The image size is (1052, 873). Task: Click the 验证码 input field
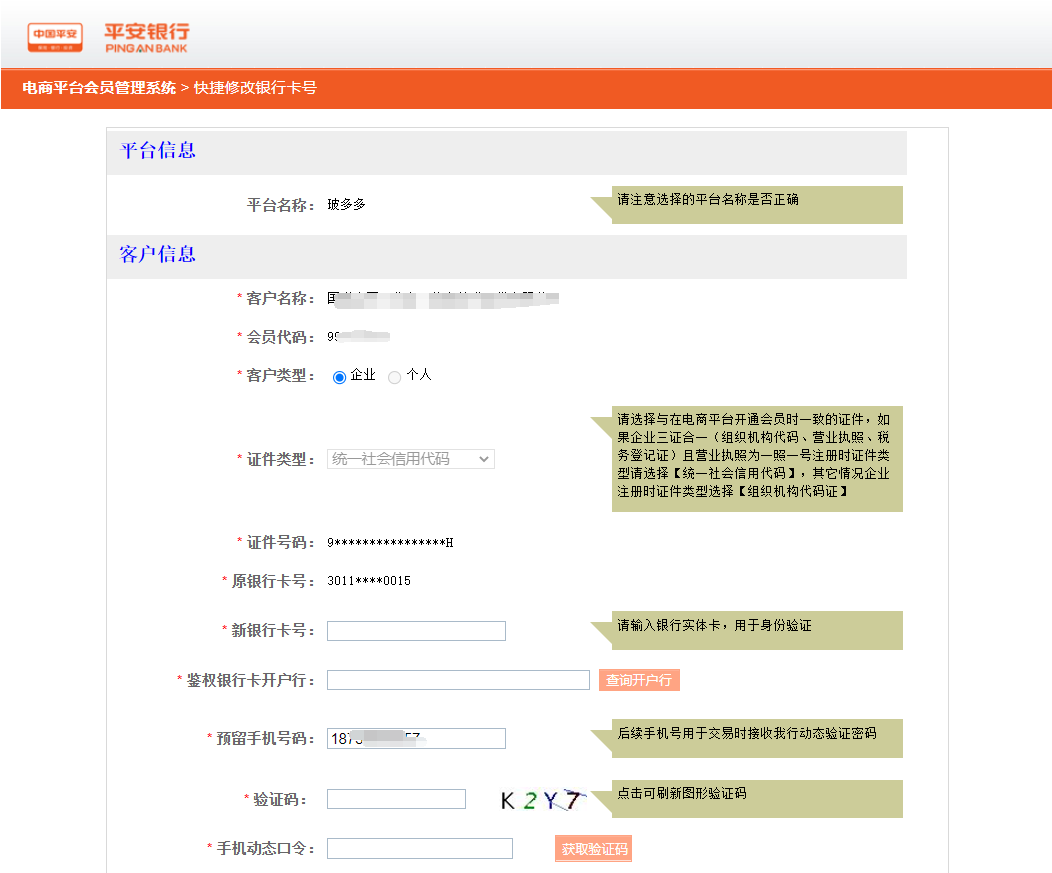coord(396,799)
